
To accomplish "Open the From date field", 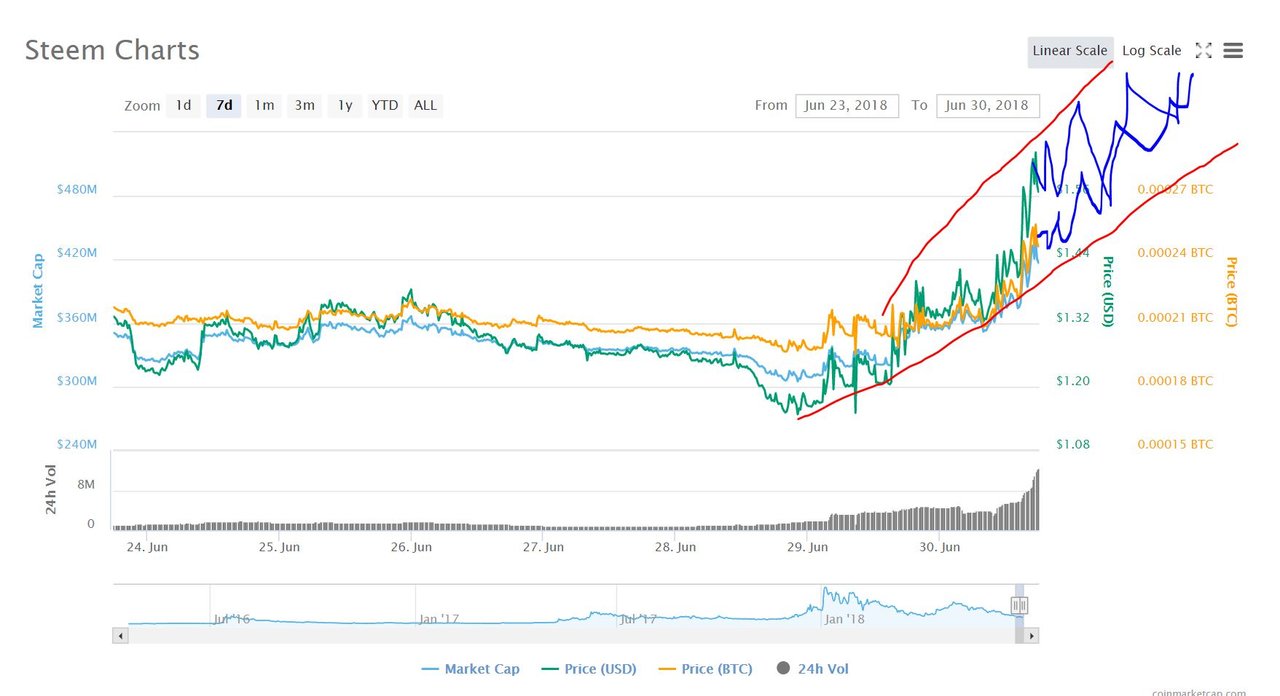I will (x=847, y=105).
